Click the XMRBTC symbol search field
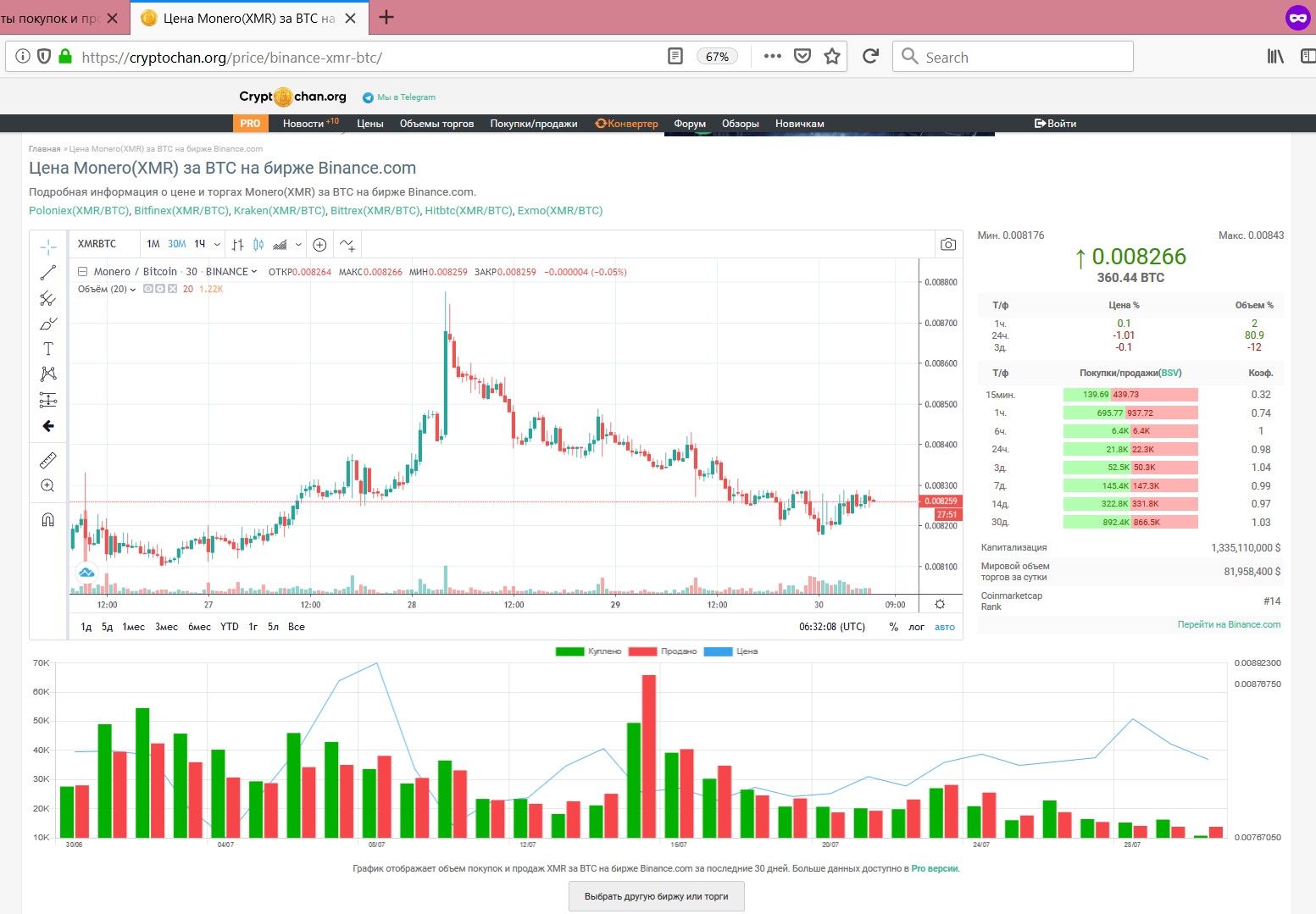This screenshot has width=1316, height=914. pyautogui.click(x=103, y=244)
